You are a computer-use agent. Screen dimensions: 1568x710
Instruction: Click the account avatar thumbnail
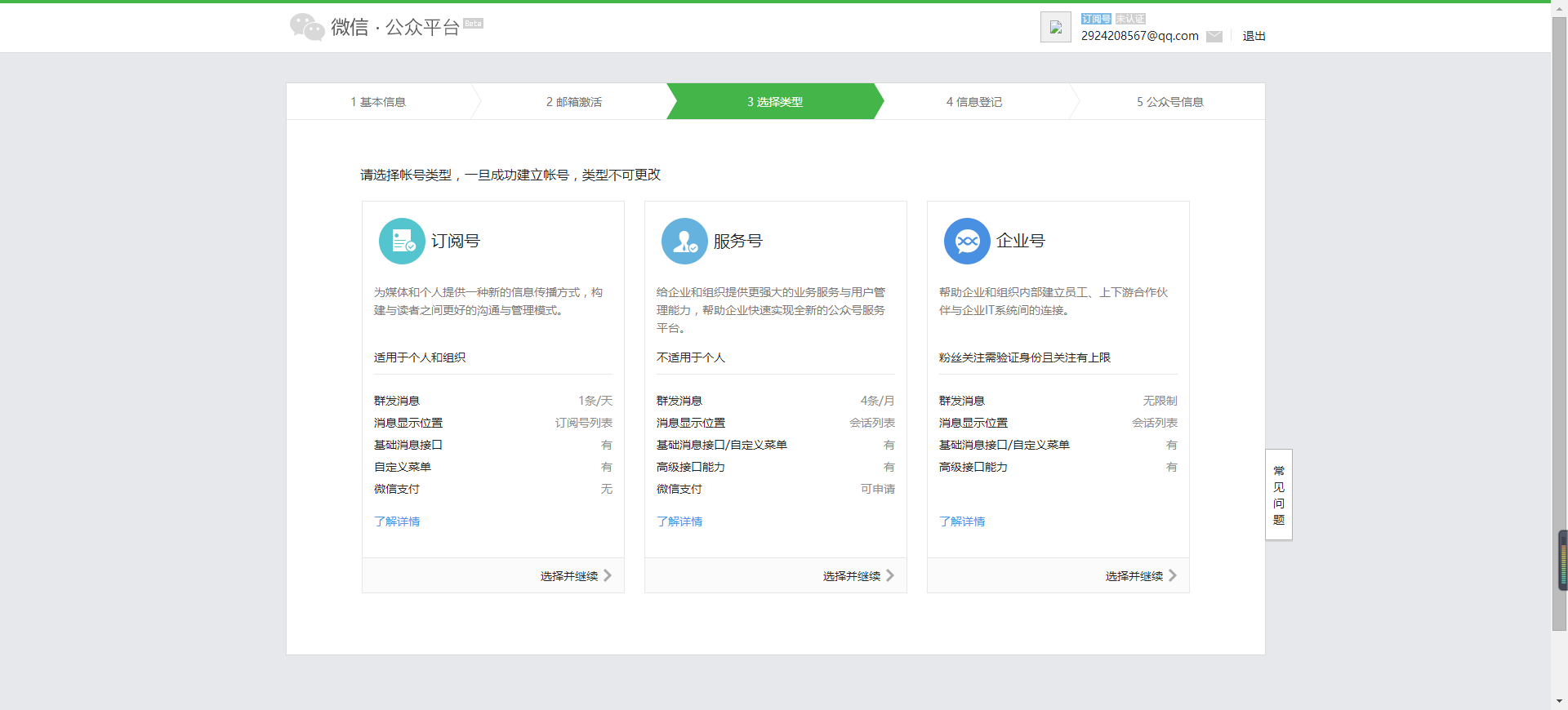(1056, 27)
